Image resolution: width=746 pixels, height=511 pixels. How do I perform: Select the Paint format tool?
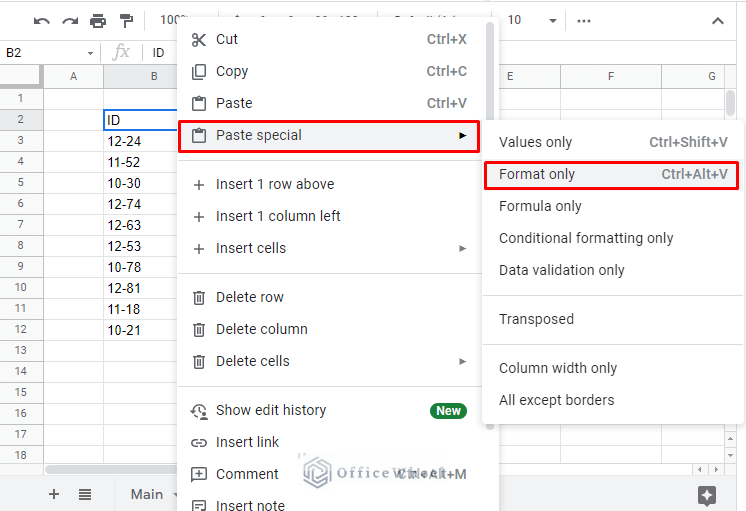click(126, 21)
